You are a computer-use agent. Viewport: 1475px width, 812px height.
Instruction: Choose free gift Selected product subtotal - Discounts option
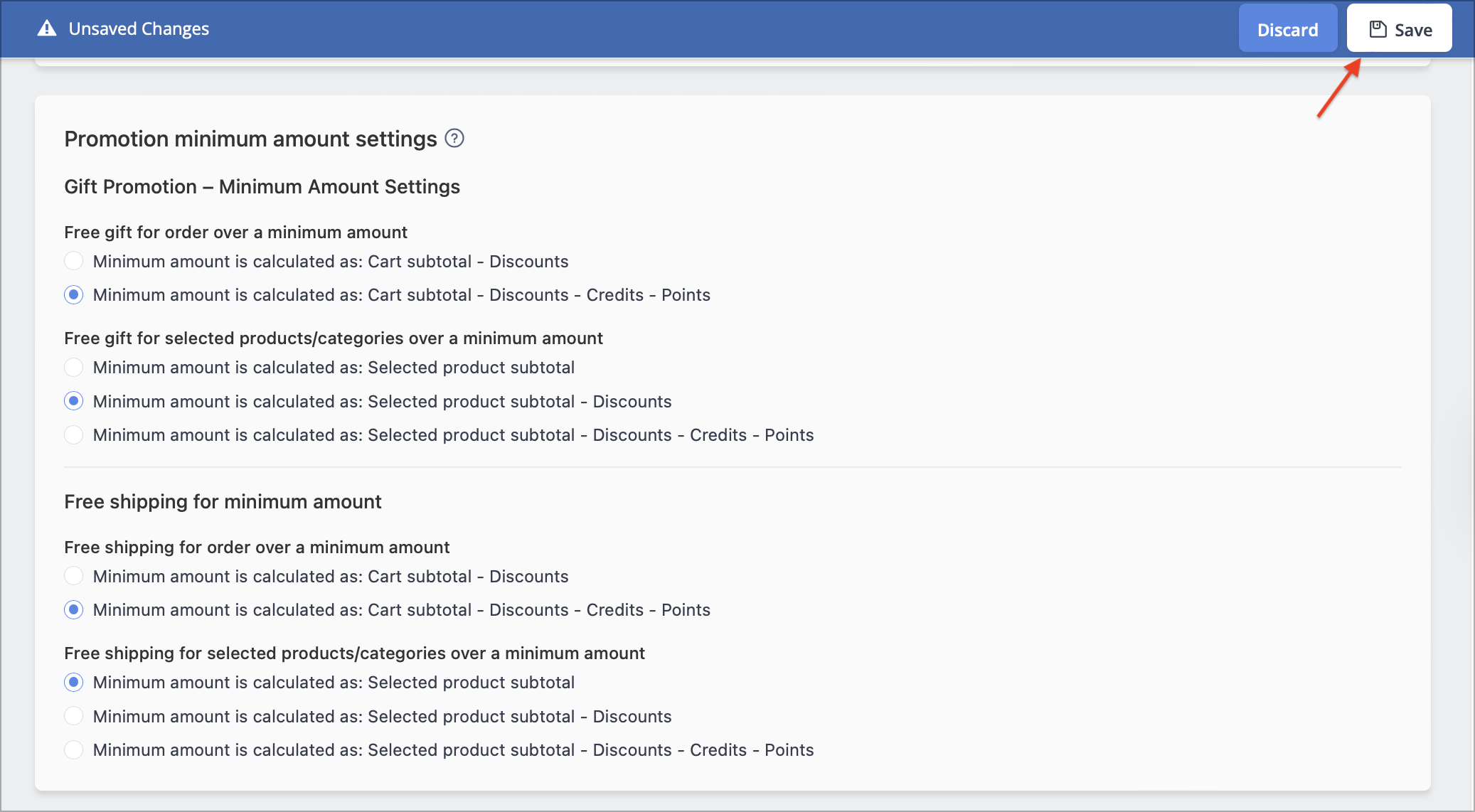click(74, 401)
